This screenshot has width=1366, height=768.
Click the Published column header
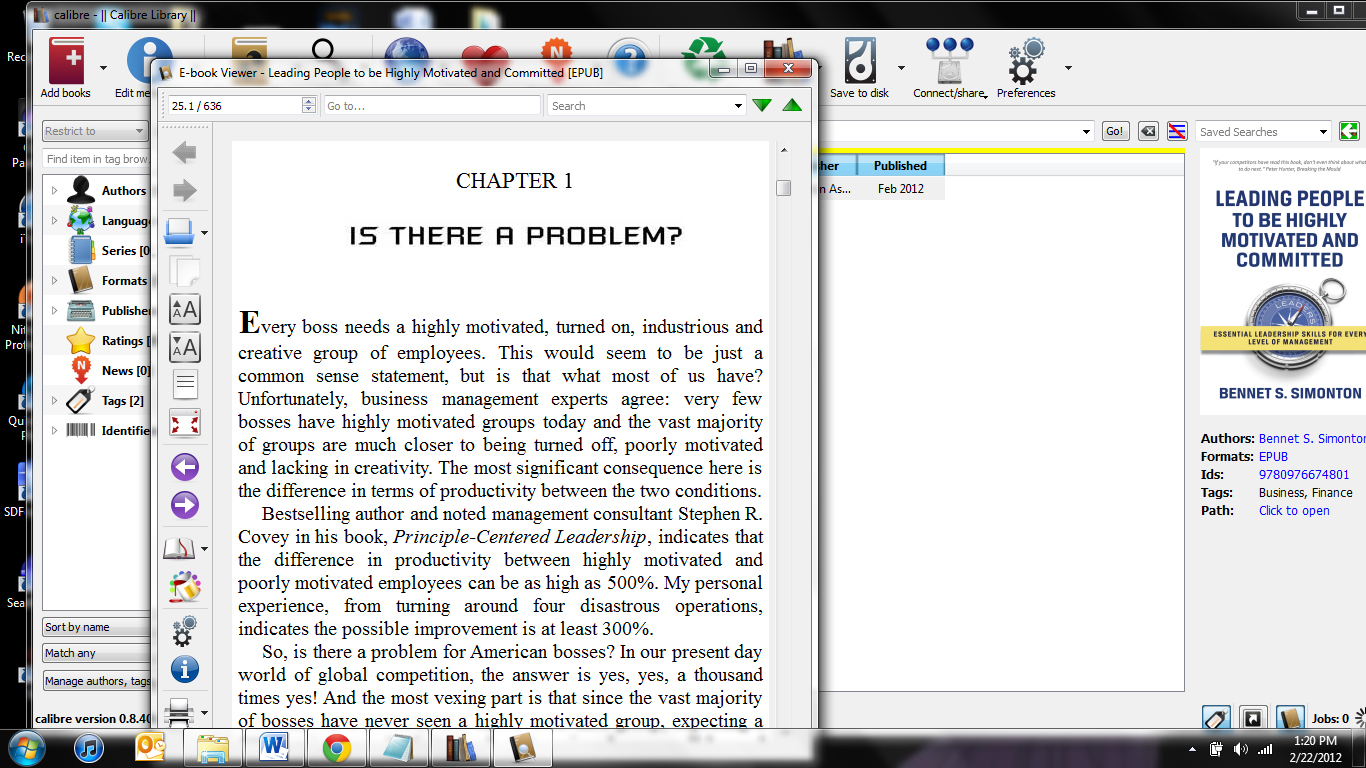click(900, 166)
